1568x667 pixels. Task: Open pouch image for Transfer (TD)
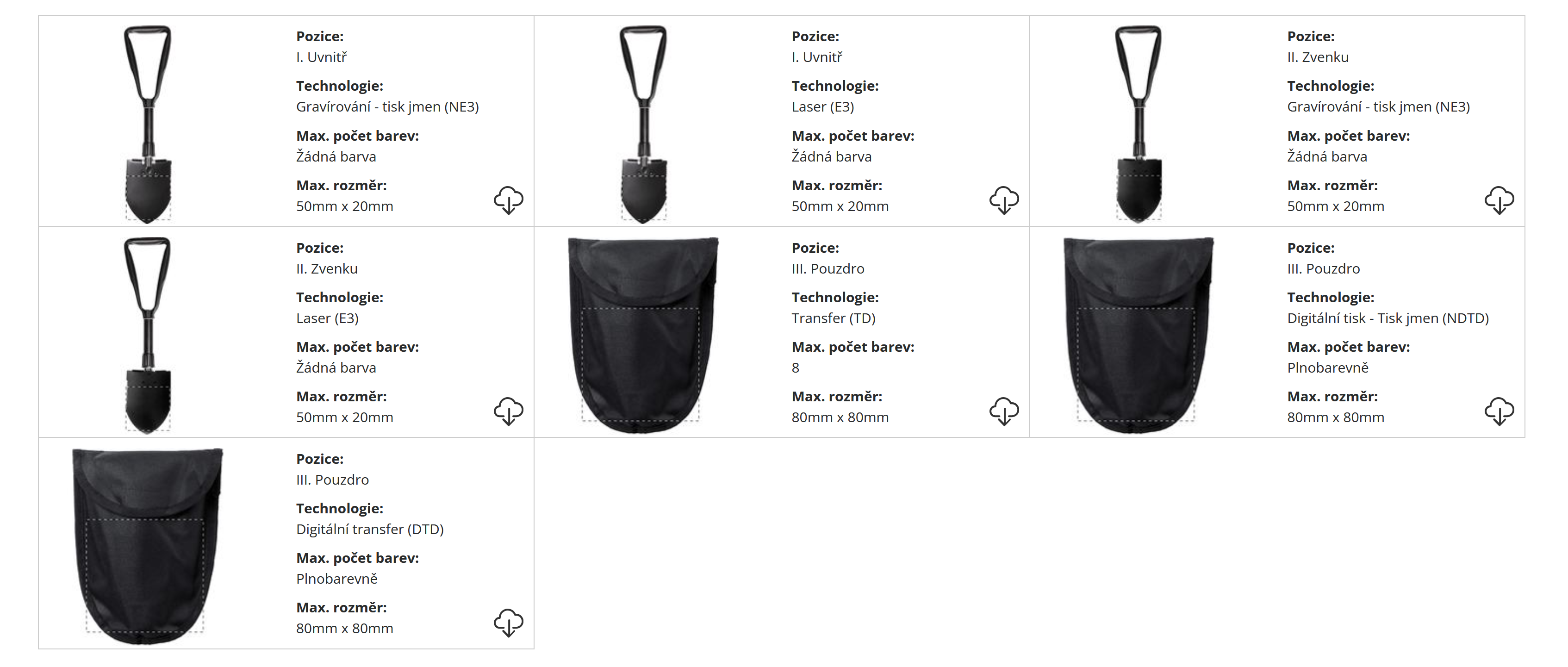[643, 335]
